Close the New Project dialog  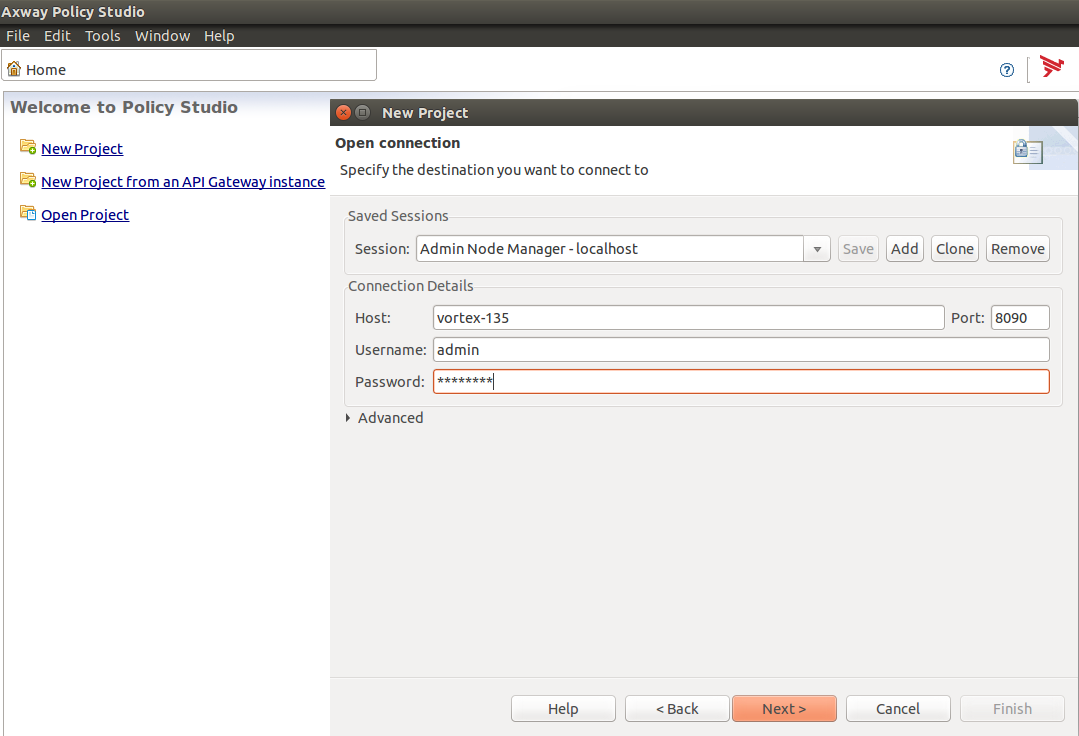343,113
